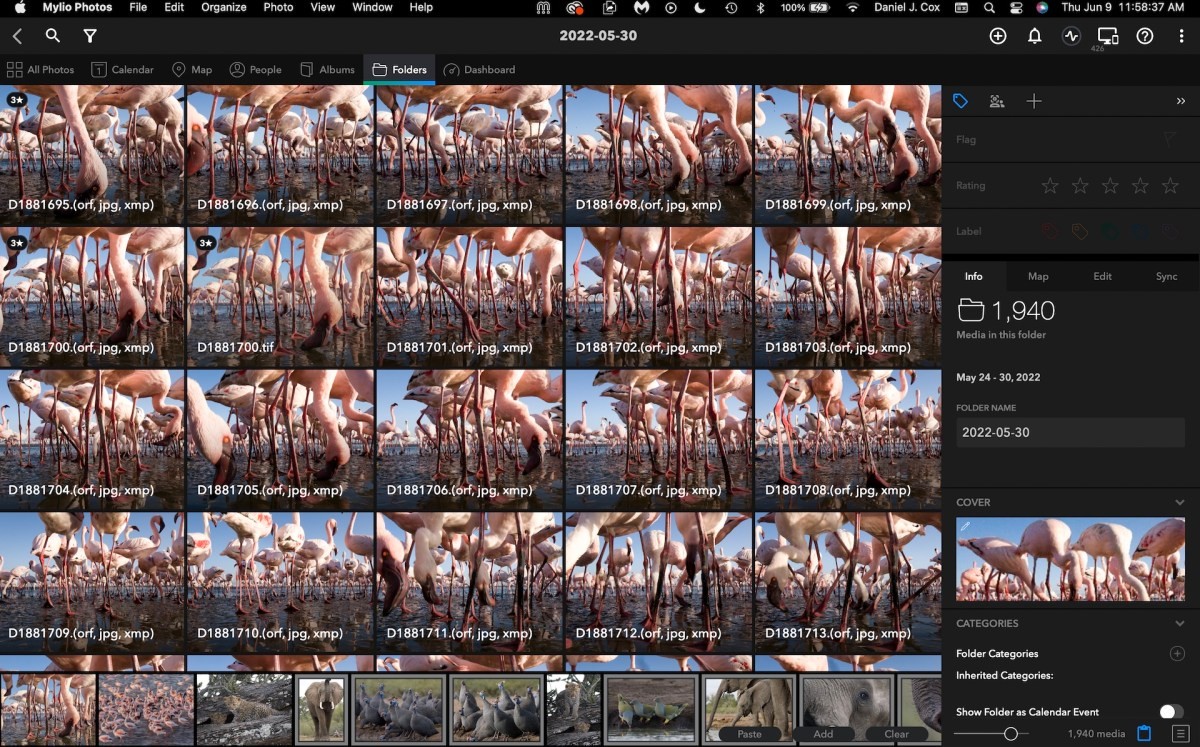Select the Map tab in side panel
The image size is (1200, 747).
pyautogui.click(x=1038, y=276)
